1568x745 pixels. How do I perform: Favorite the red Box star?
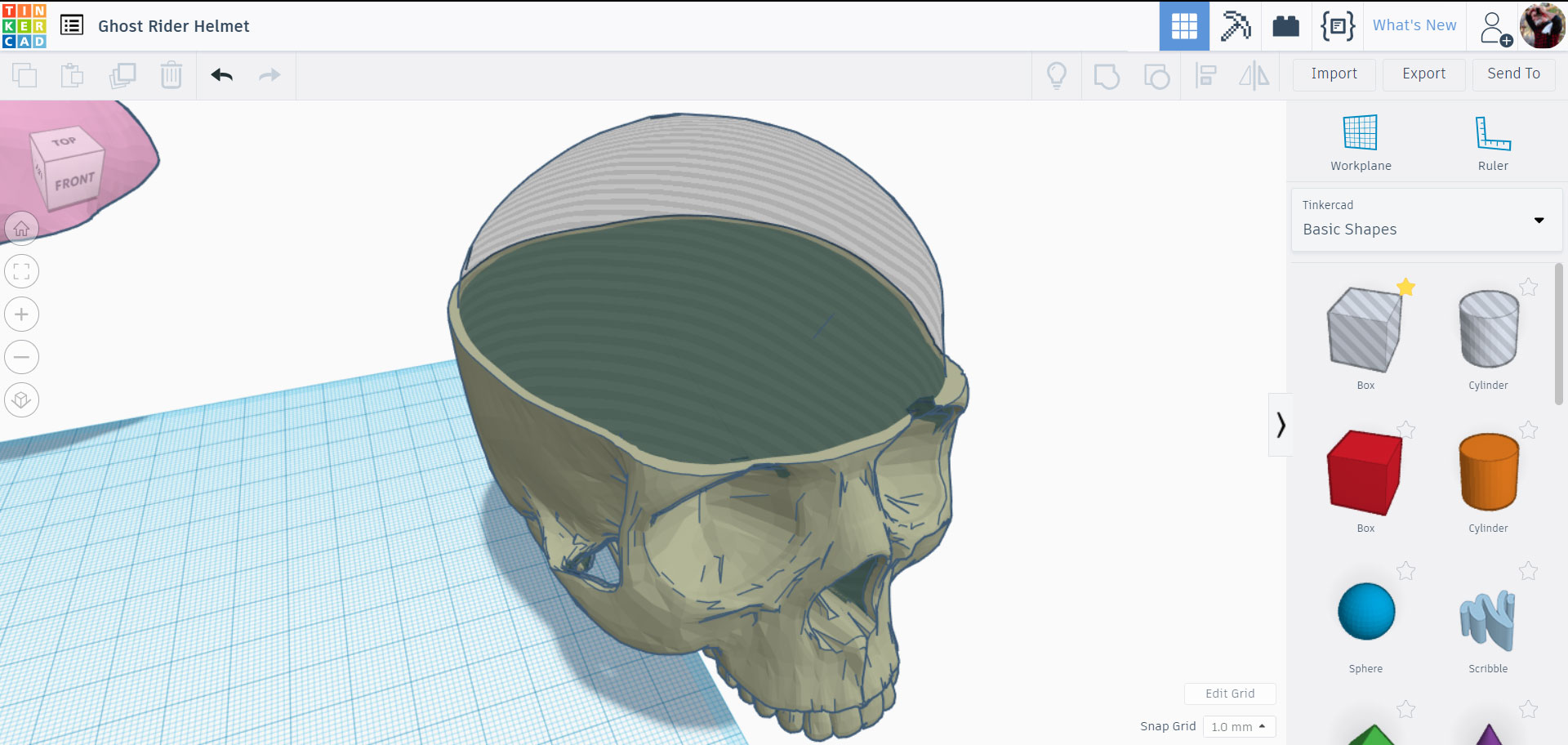tap(1405, 430)
